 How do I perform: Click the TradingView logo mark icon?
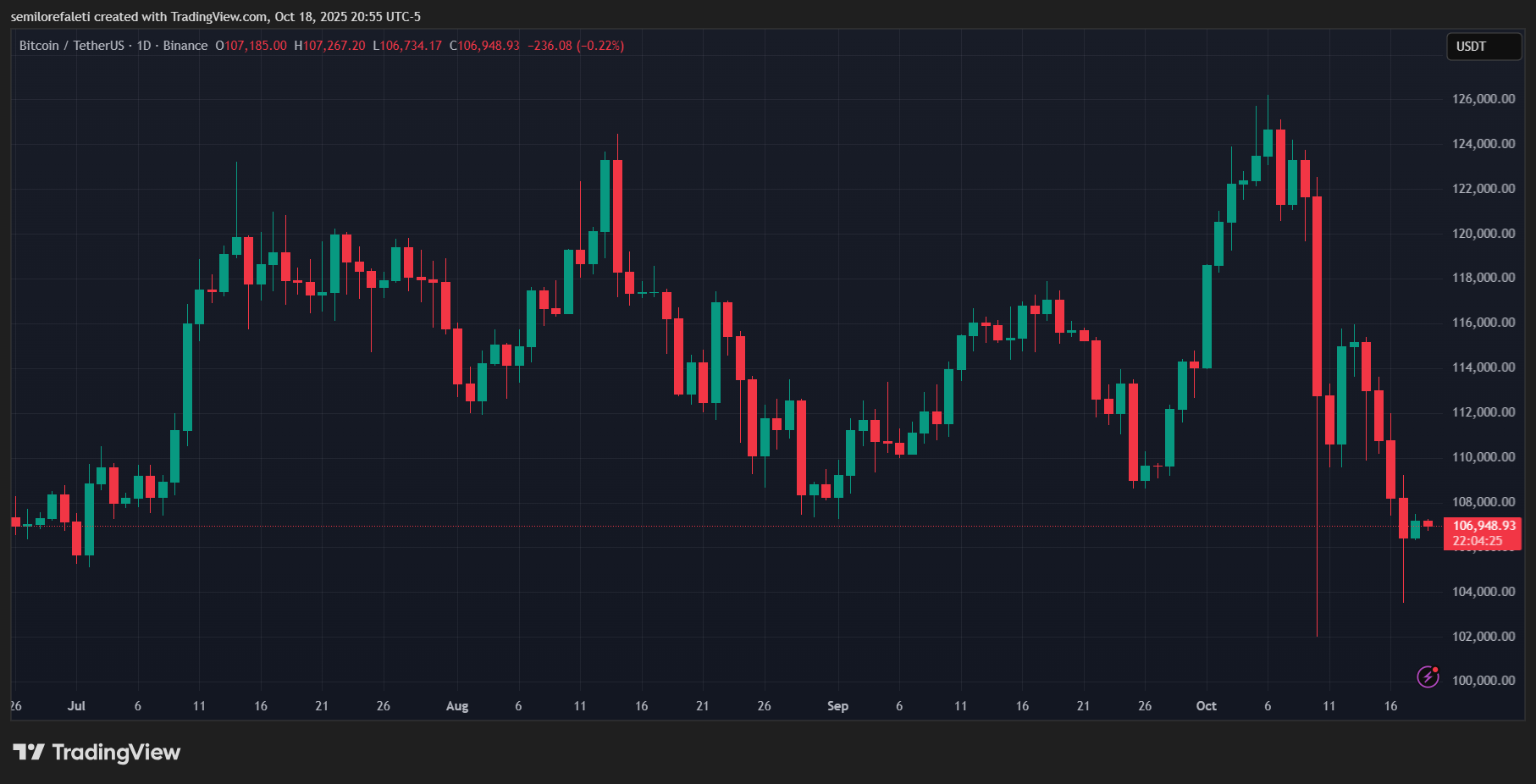pos(28,752)
